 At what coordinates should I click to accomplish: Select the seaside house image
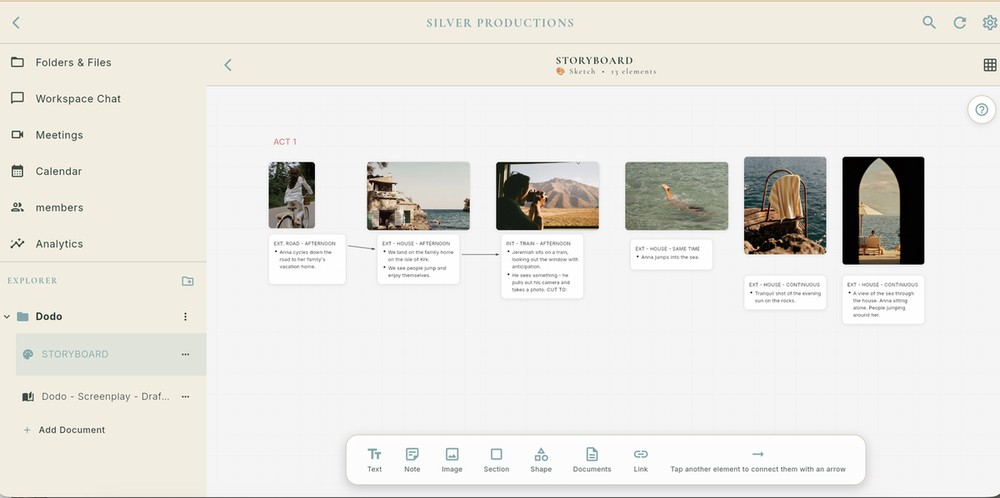click(418, 196)
